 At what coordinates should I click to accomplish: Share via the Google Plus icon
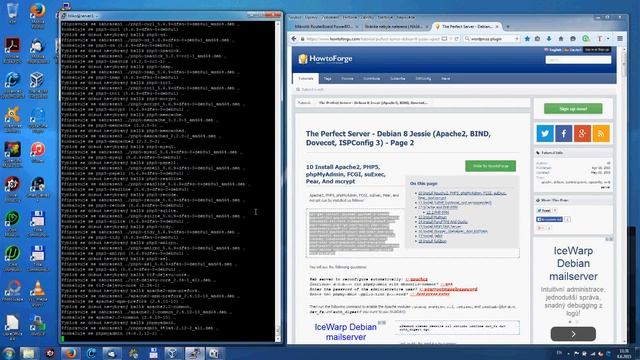click(x=582, y=133)
